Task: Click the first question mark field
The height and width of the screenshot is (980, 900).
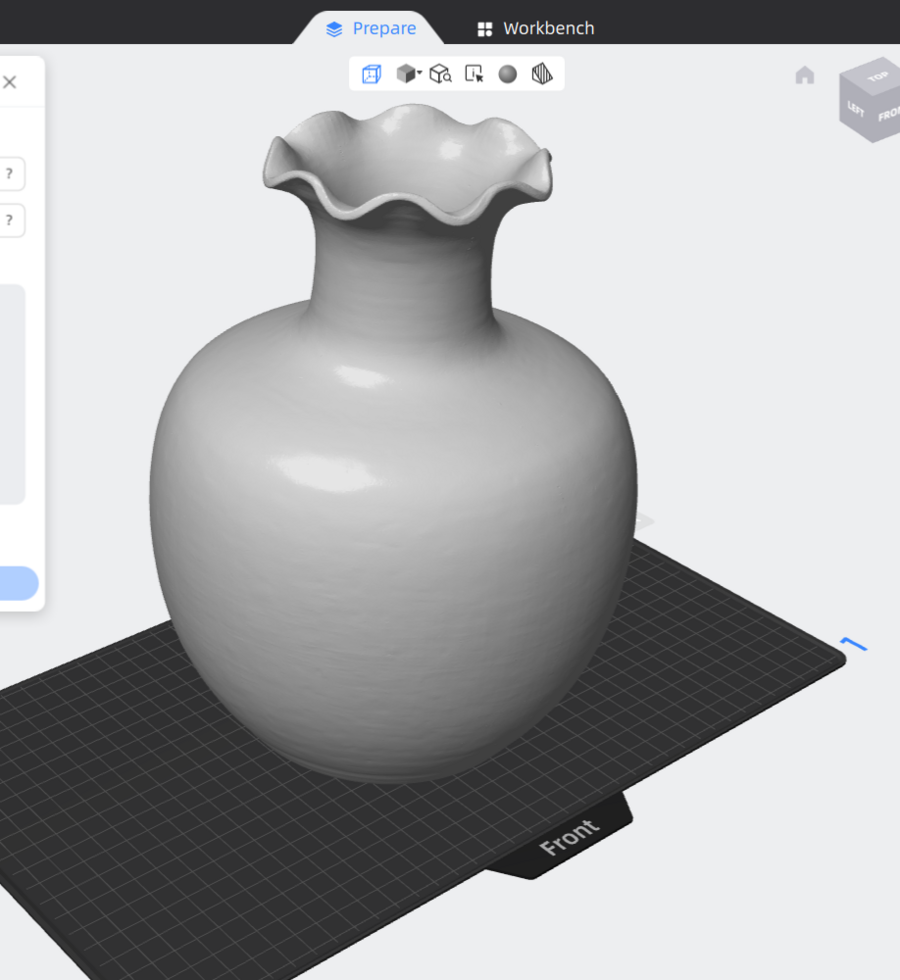Action: 9,174
